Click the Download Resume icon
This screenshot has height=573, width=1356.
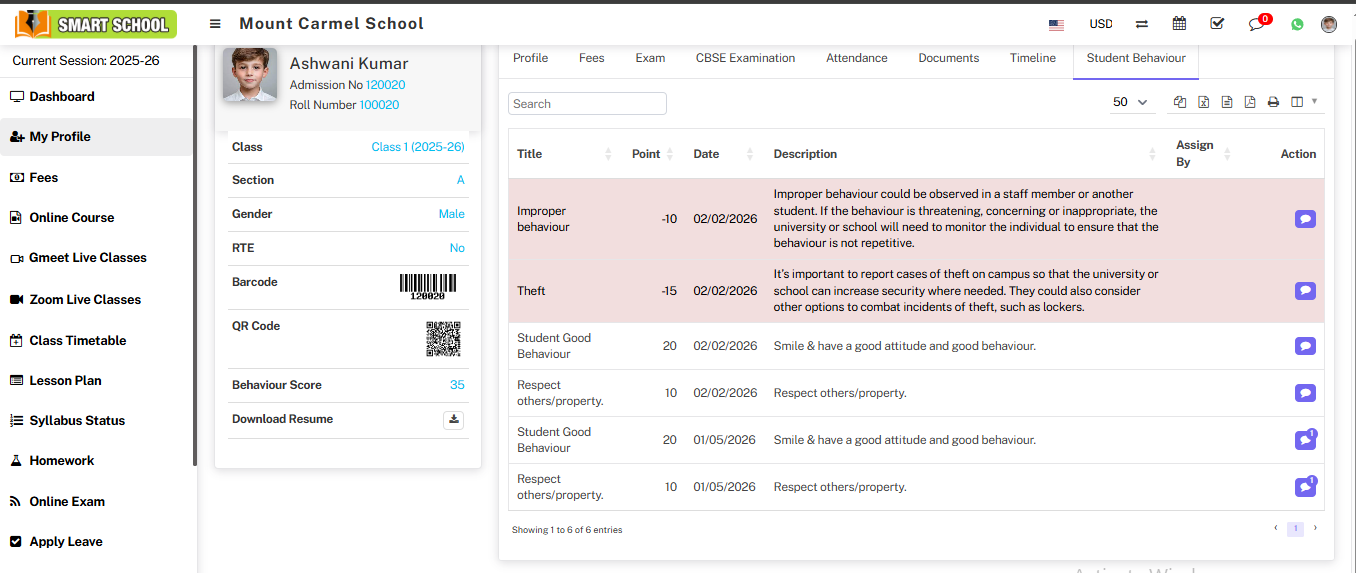(x=454, y=420)
